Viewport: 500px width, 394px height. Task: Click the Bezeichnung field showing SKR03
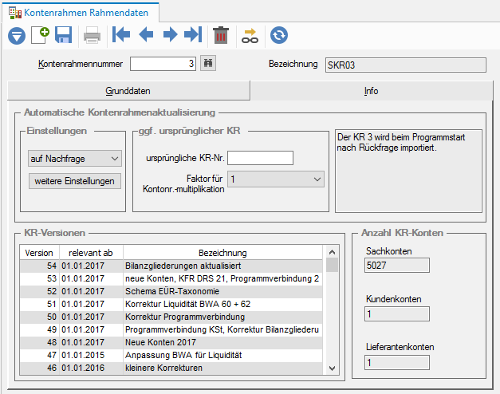(x=406, y=65)
